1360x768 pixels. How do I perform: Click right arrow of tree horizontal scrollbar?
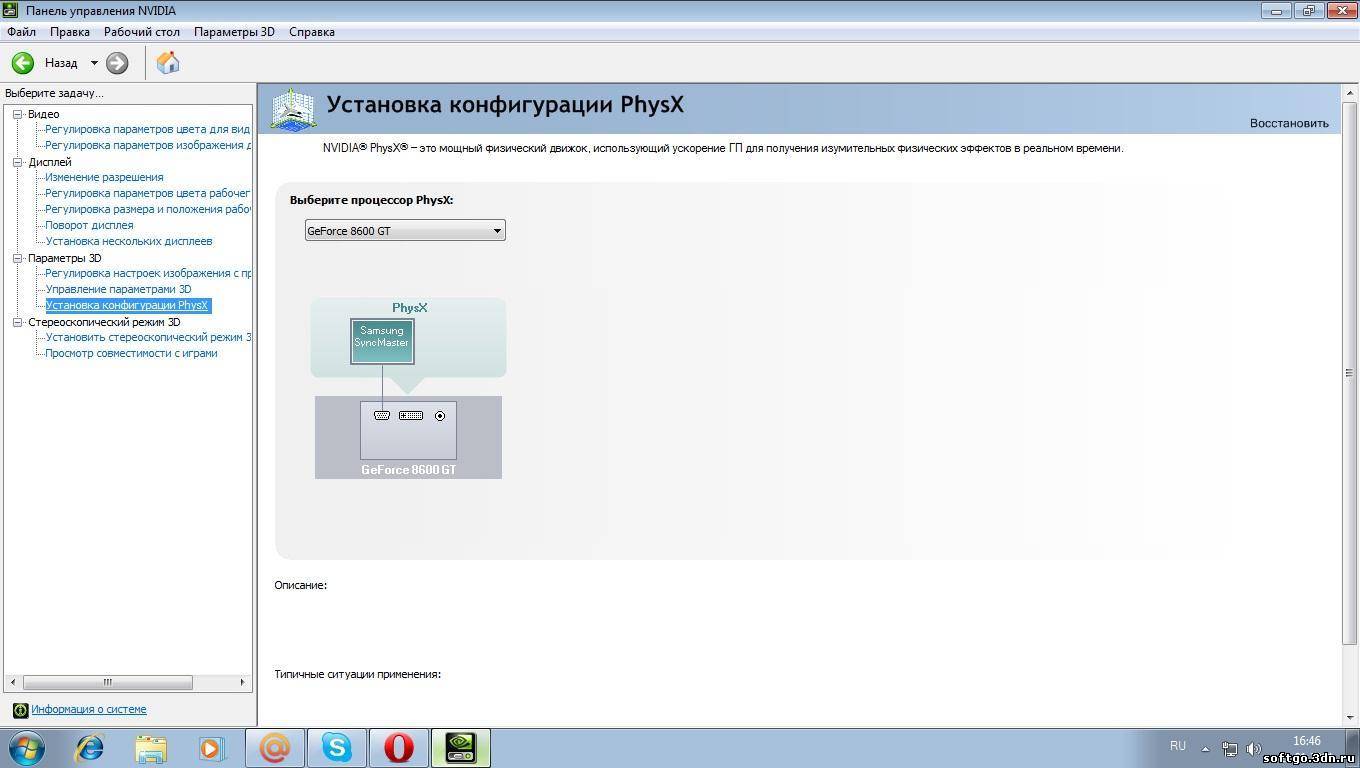[242, 682]
